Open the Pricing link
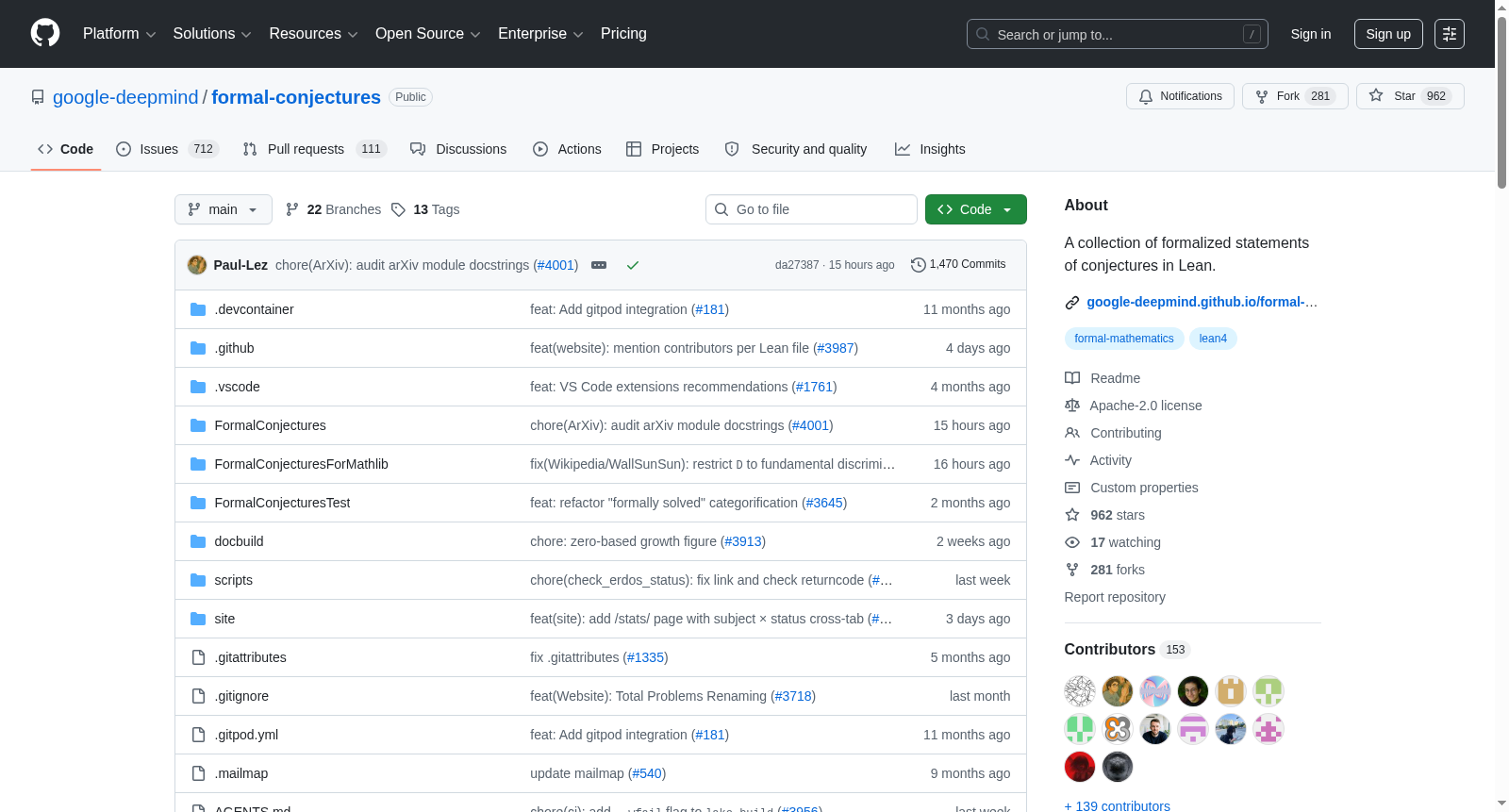 pos(623,34)
